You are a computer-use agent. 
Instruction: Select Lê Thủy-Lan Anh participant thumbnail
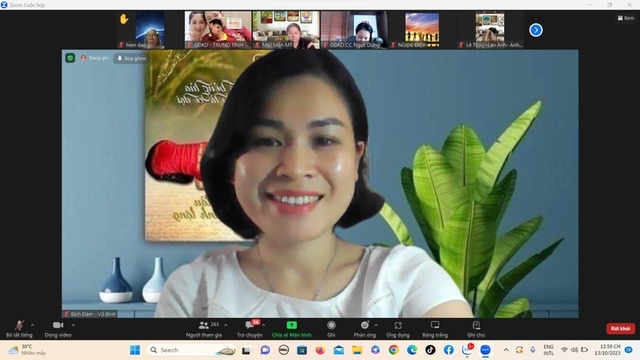(490, 30)
